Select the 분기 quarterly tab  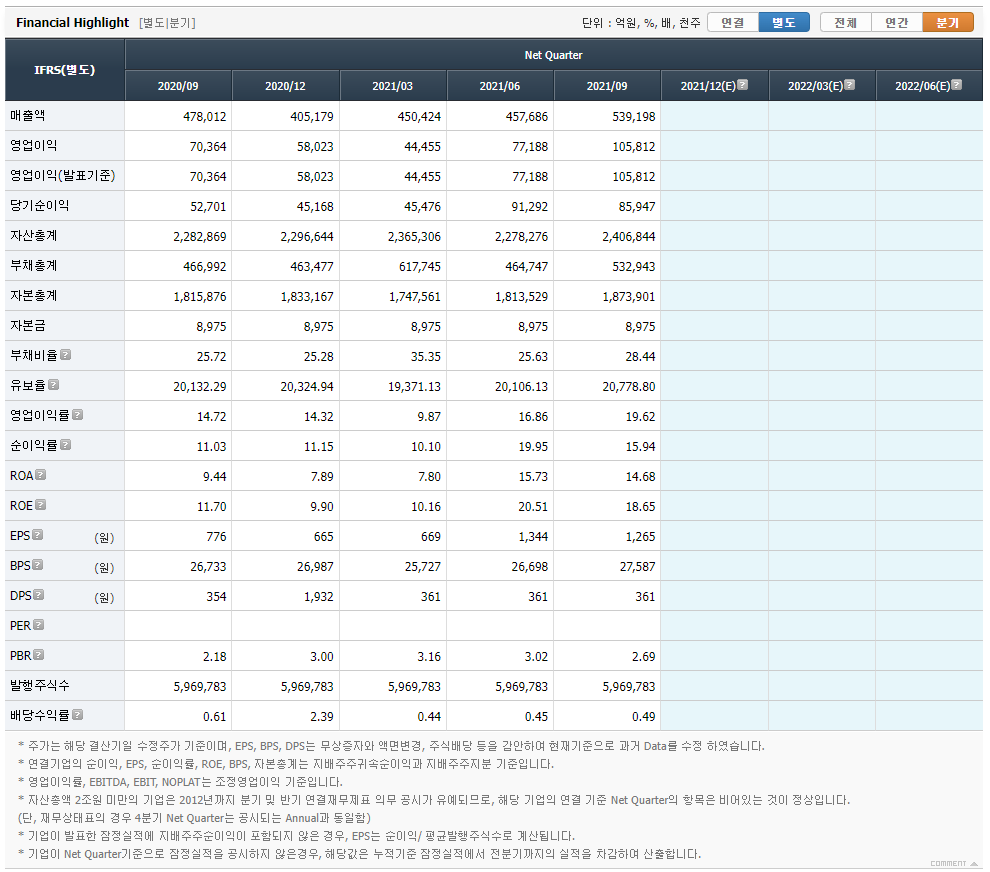[x=948, y=23]
